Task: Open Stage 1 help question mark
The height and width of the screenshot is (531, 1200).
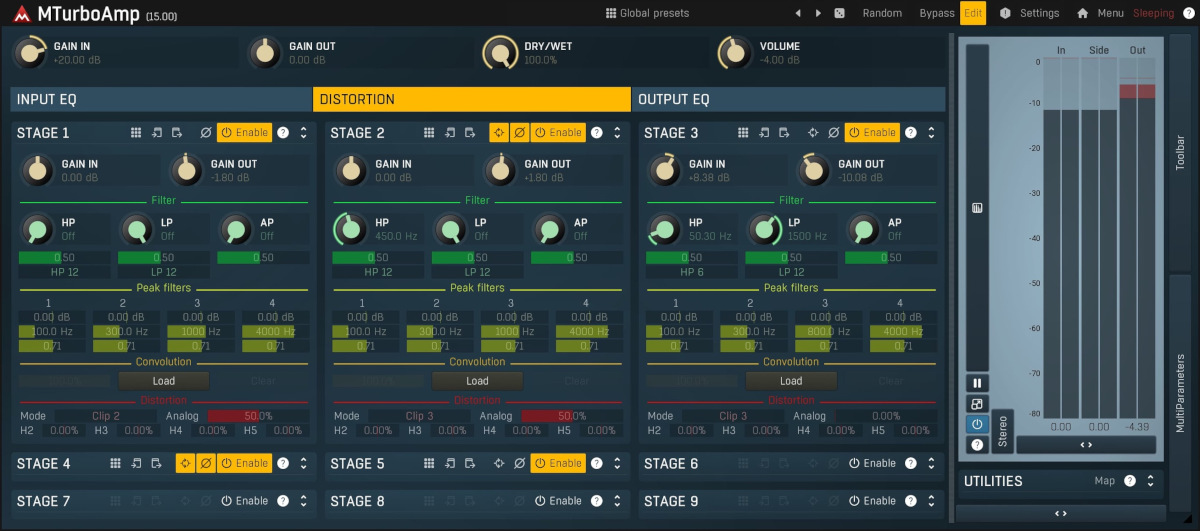Action: point(283,133)
